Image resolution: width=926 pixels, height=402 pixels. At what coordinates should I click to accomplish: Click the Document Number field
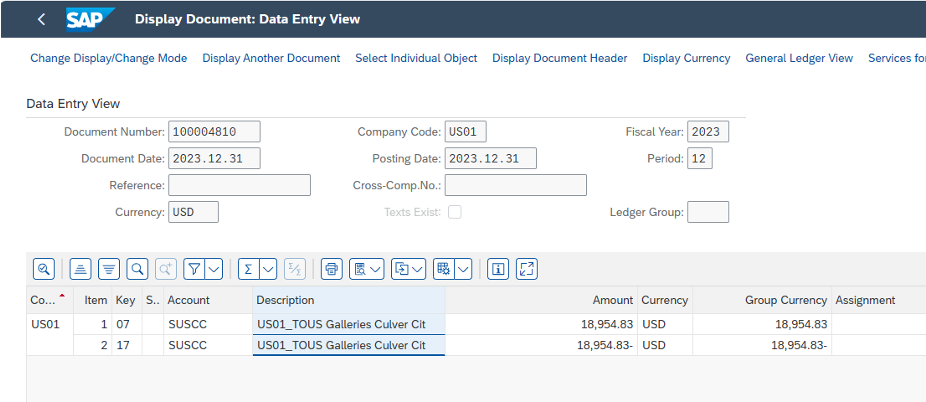pos(214,132)
